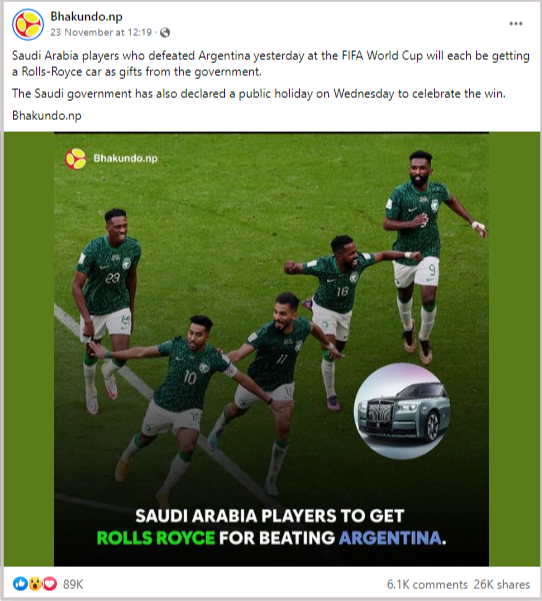Click the post caption about Rolls-Royce gifts
The height and width of the screenshot is (601, 542).
(271, 64)
